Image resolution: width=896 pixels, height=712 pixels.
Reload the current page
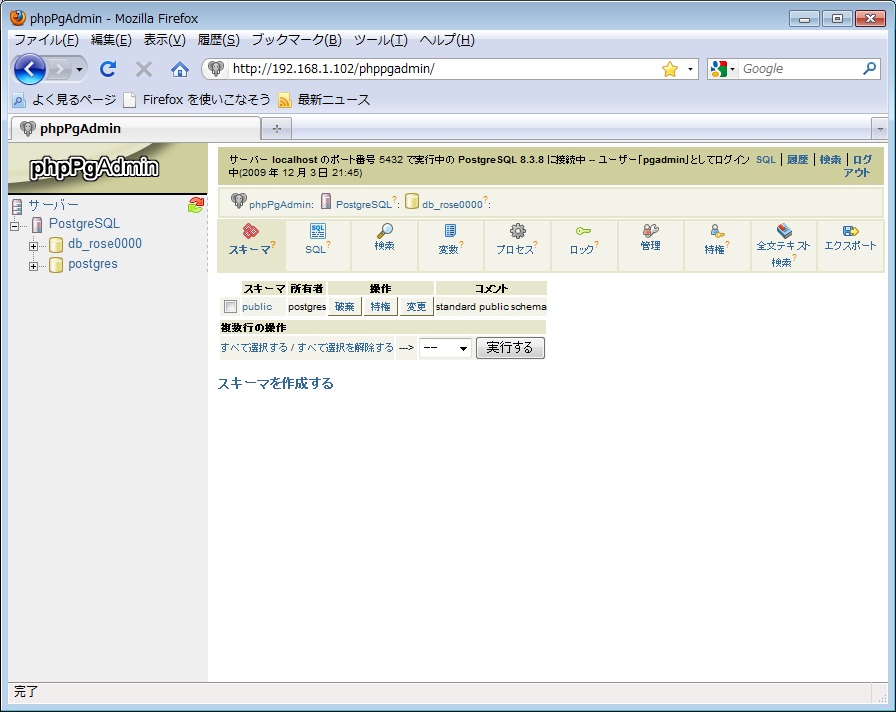pyautogui.click(x=108, y=69)
